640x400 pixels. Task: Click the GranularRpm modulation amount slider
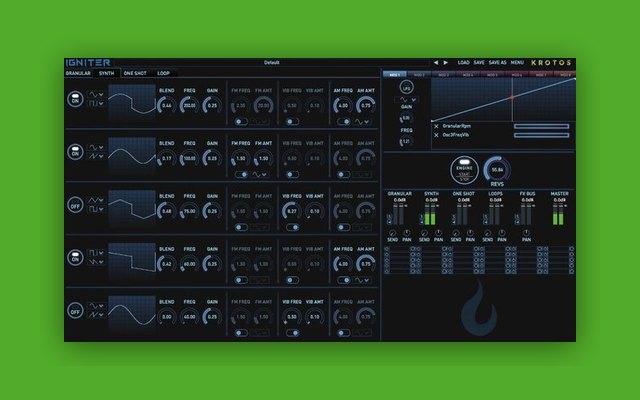coord(541,126)
